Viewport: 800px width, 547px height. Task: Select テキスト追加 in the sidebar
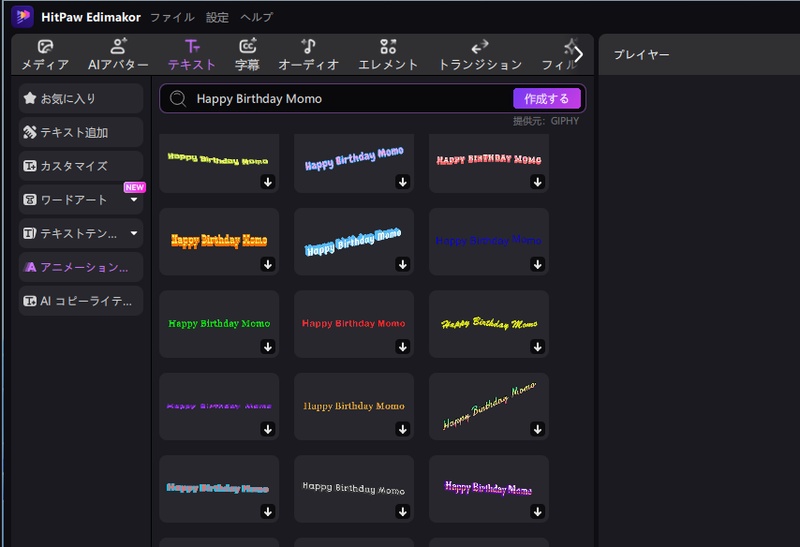point(81,132)
